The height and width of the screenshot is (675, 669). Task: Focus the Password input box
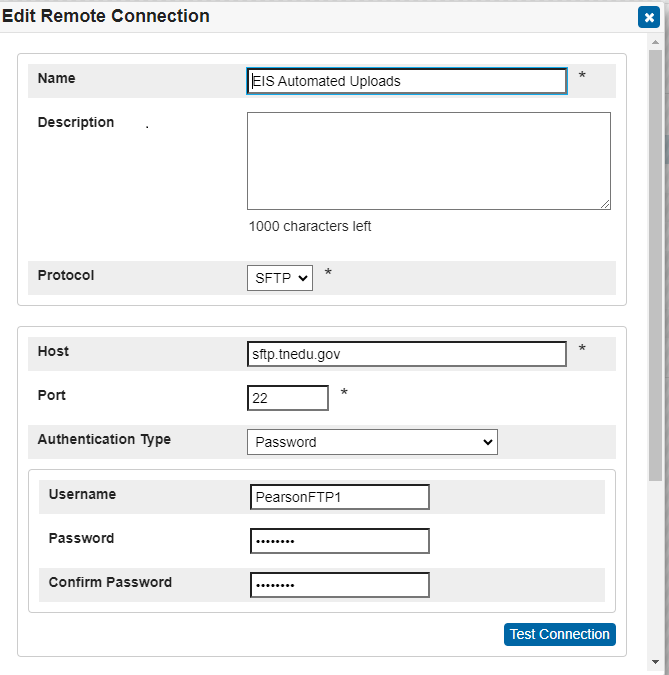339,541
